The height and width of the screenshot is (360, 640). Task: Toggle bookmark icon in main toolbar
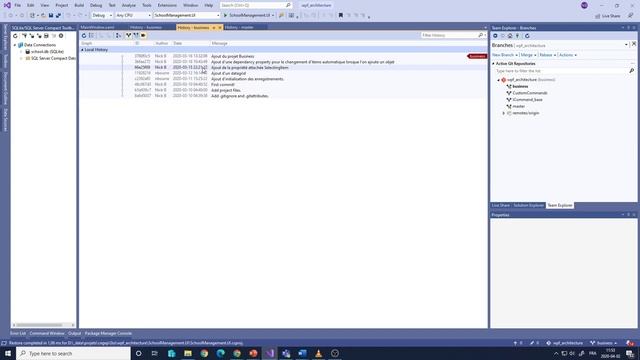[340, 16]
